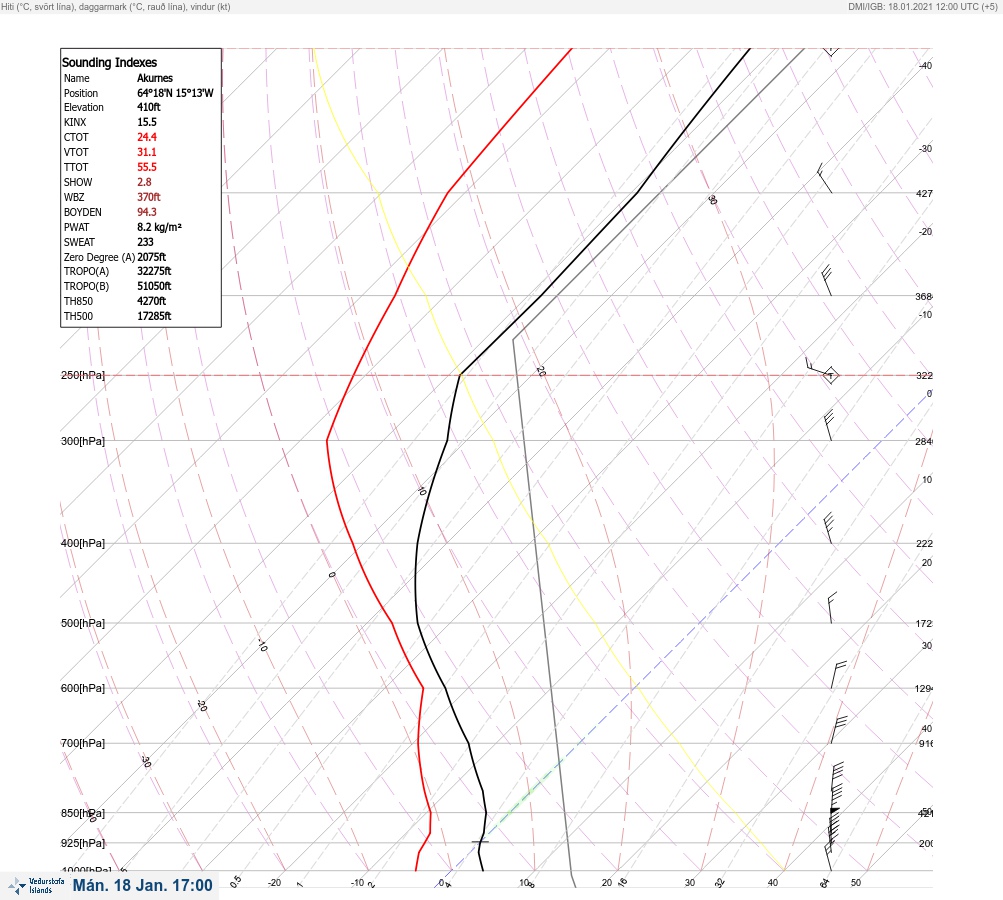Click the '500[hPa]' pressure label
1003x900 pixels.
(x=83, y=623)
